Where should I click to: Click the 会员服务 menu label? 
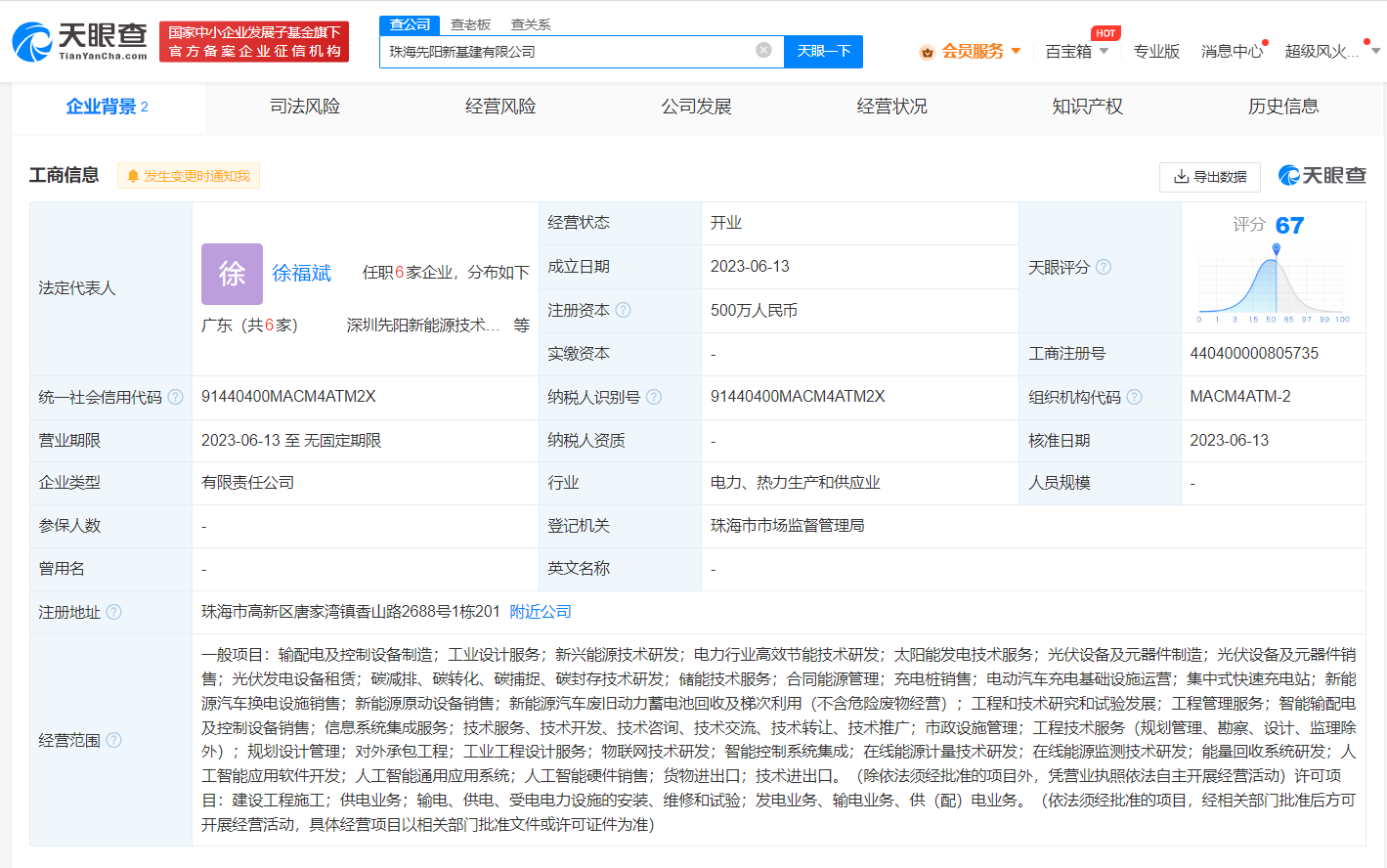973,51
